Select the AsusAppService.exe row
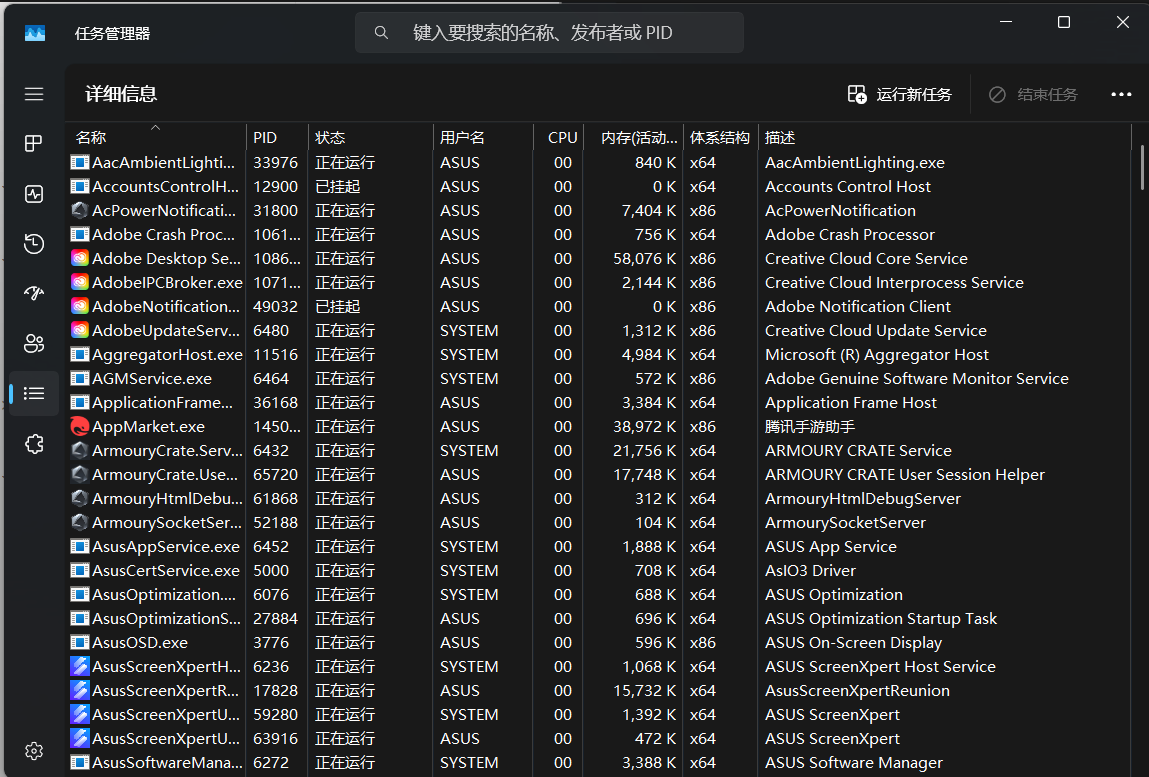The width and height of the screenshot is (1149, 777). point(599,546)
